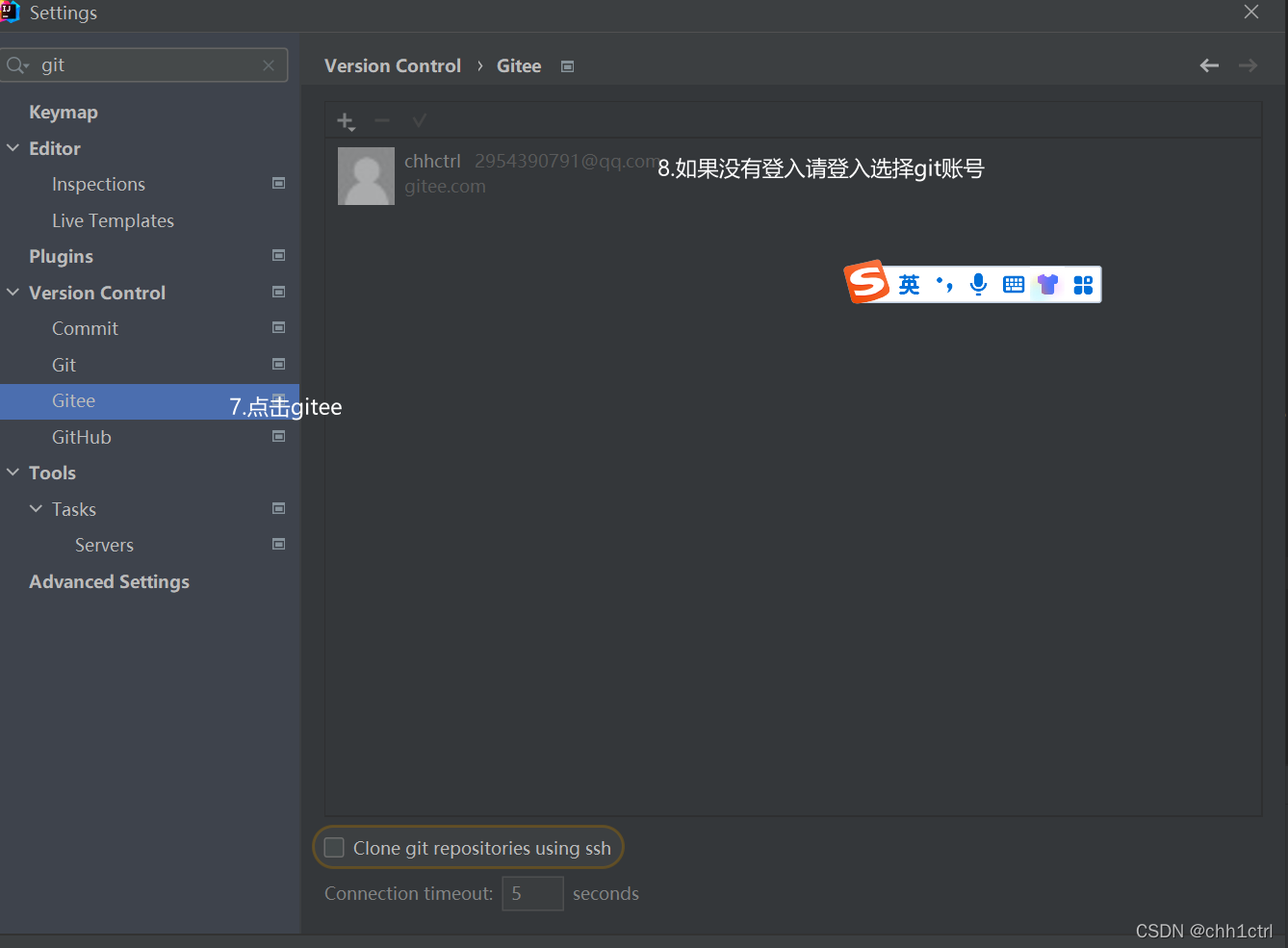
Task: Click Sogou microphone voice input icon
Action: click(979, 285)
